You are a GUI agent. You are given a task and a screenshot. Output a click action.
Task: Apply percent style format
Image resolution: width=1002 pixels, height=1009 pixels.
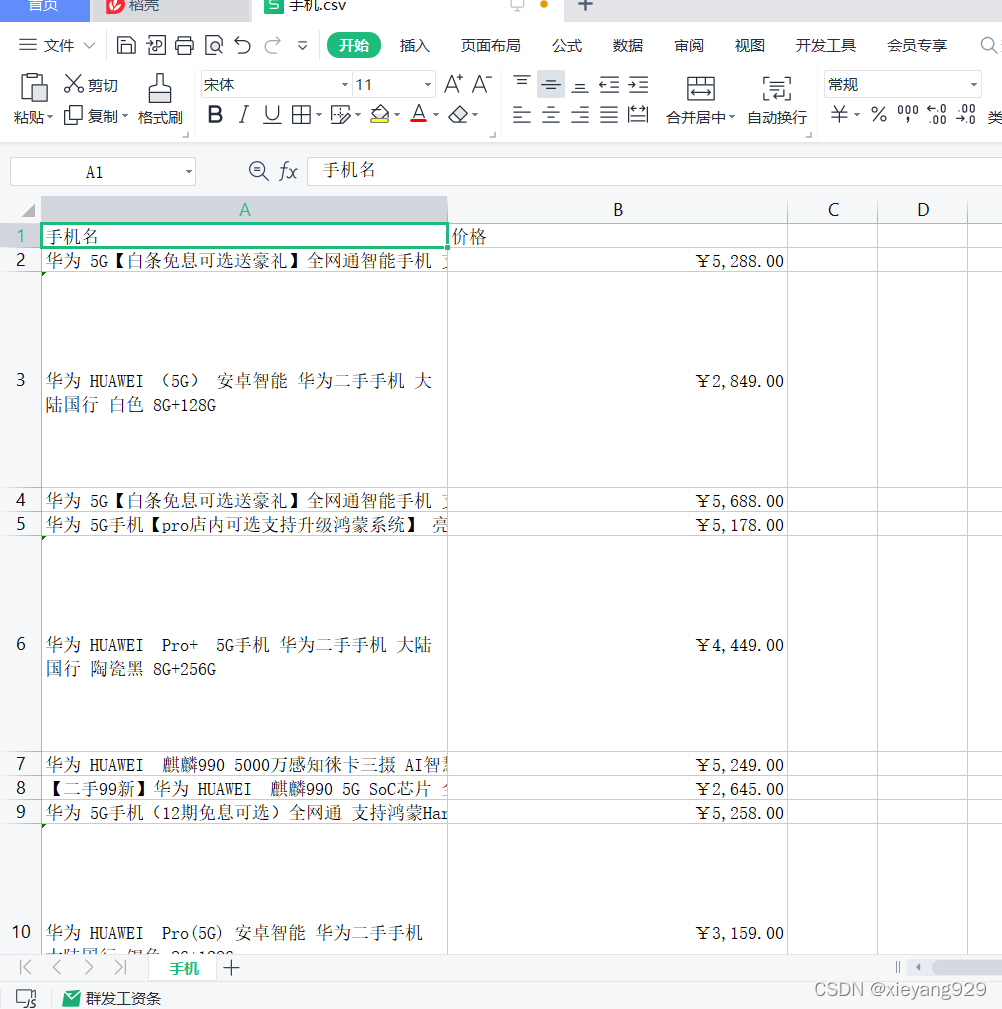tap(878, 115)
